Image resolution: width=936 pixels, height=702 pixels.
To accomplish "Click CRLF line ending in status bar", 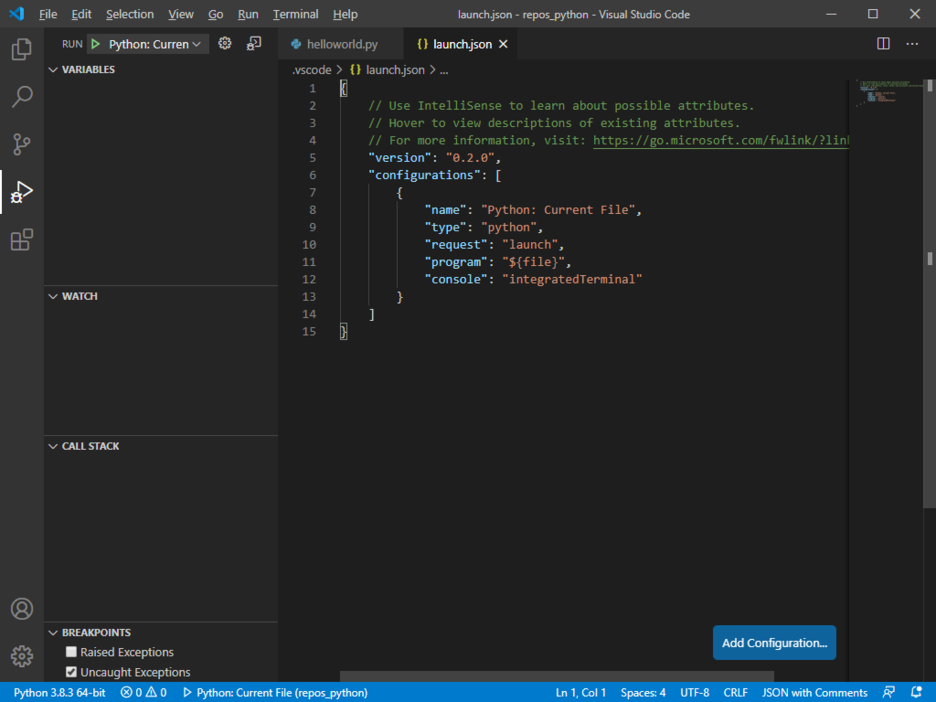I will pos(735,692).
